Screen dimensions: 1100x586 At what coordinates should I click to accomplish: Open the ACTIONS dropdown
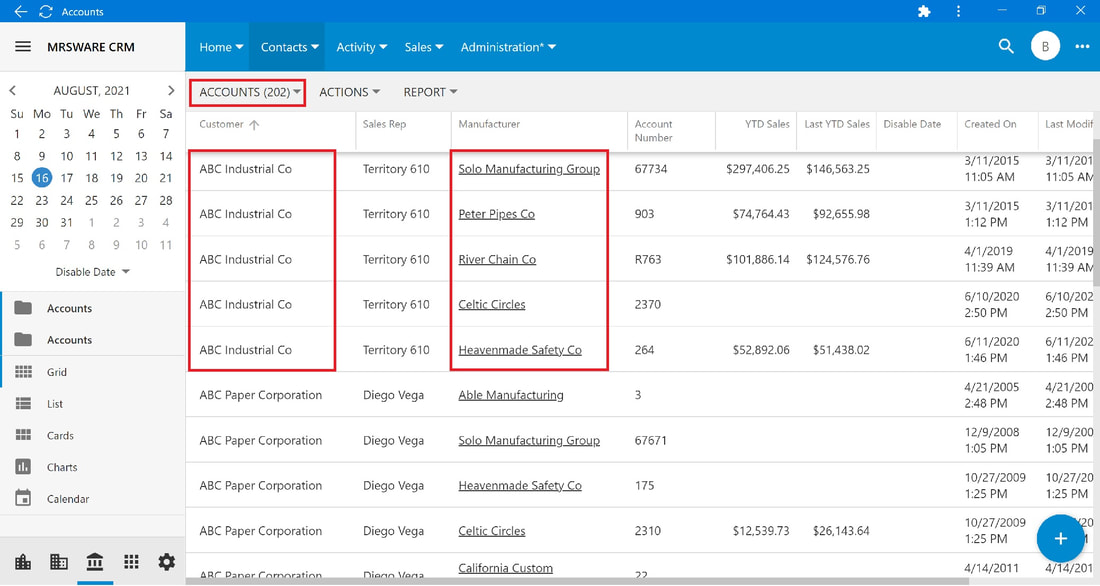[349, 92]
